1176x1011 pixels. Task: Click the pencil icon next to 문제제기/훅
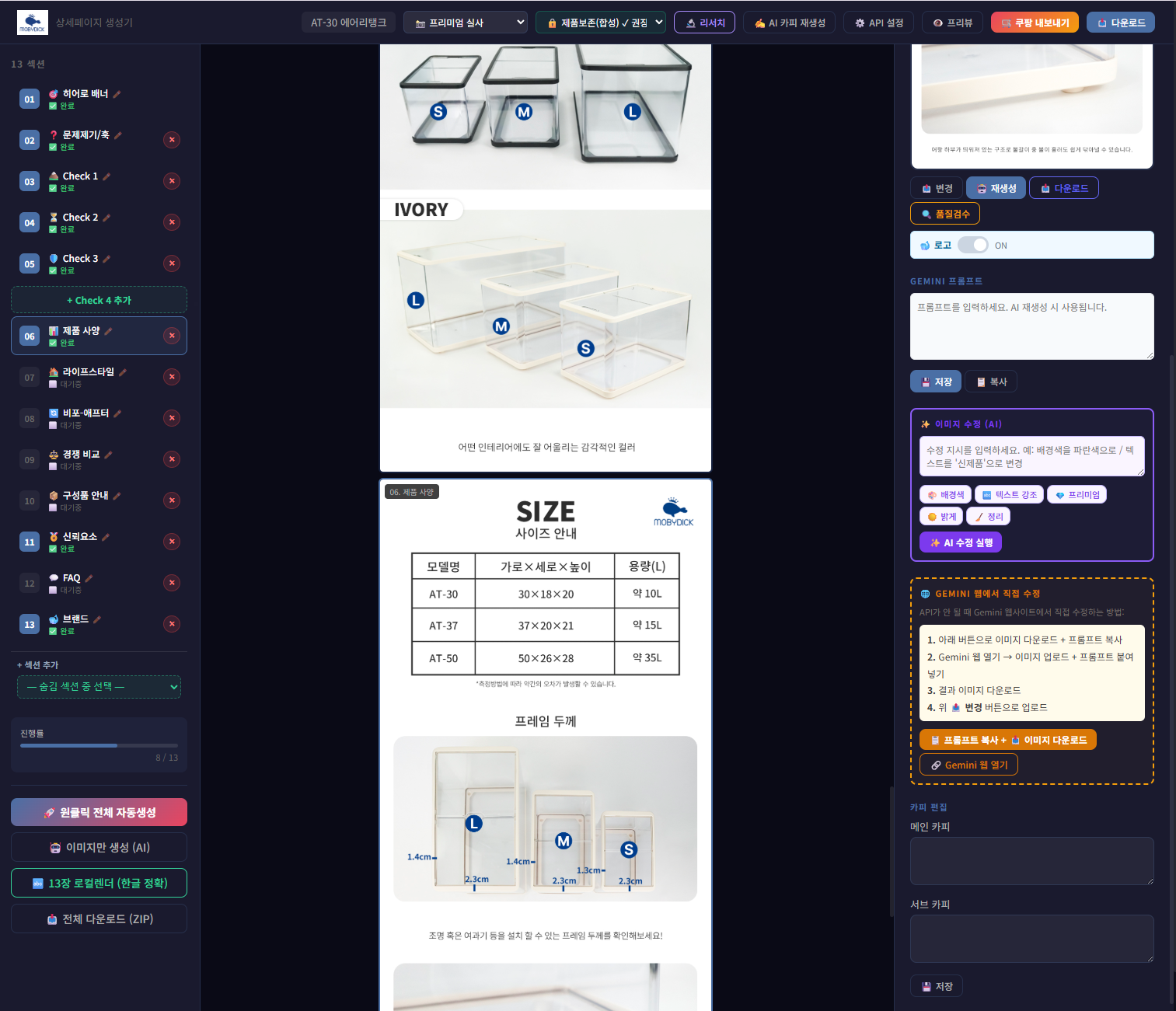click(118, 135)
